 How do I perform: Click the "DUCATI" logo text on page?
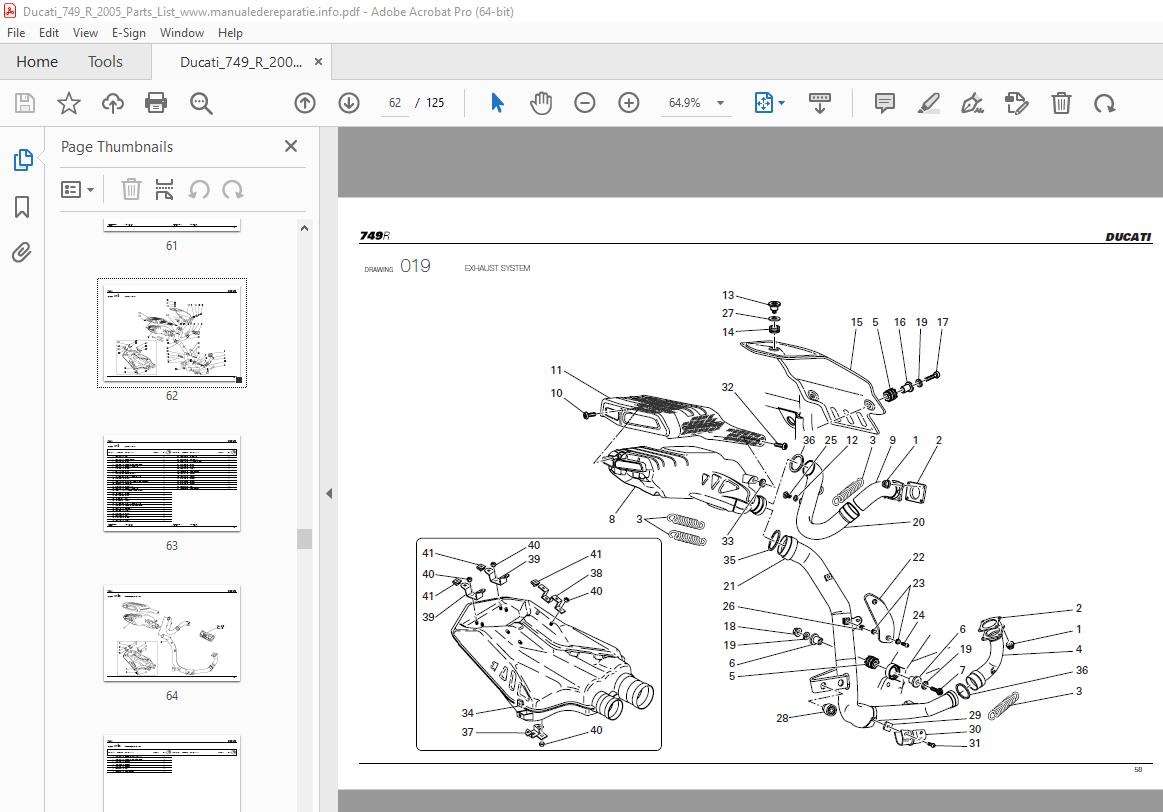tap(1128, 237)
